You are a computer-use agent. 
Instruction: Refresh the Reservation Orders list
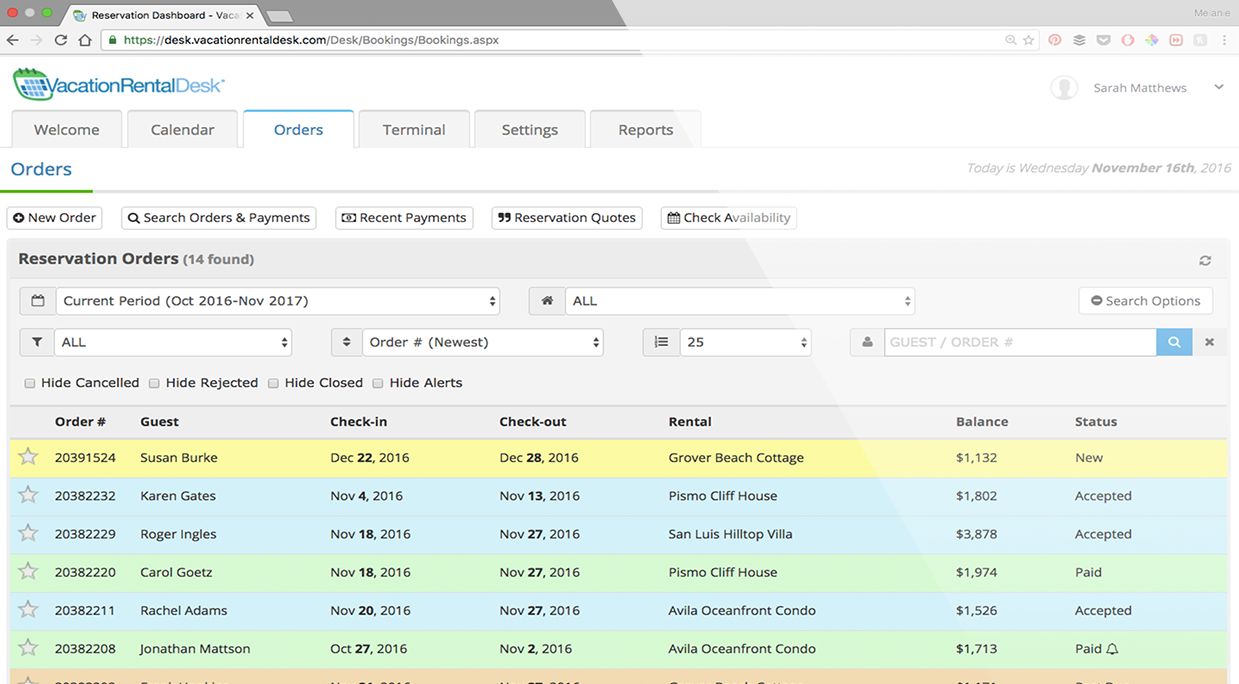coord(1205,260)
